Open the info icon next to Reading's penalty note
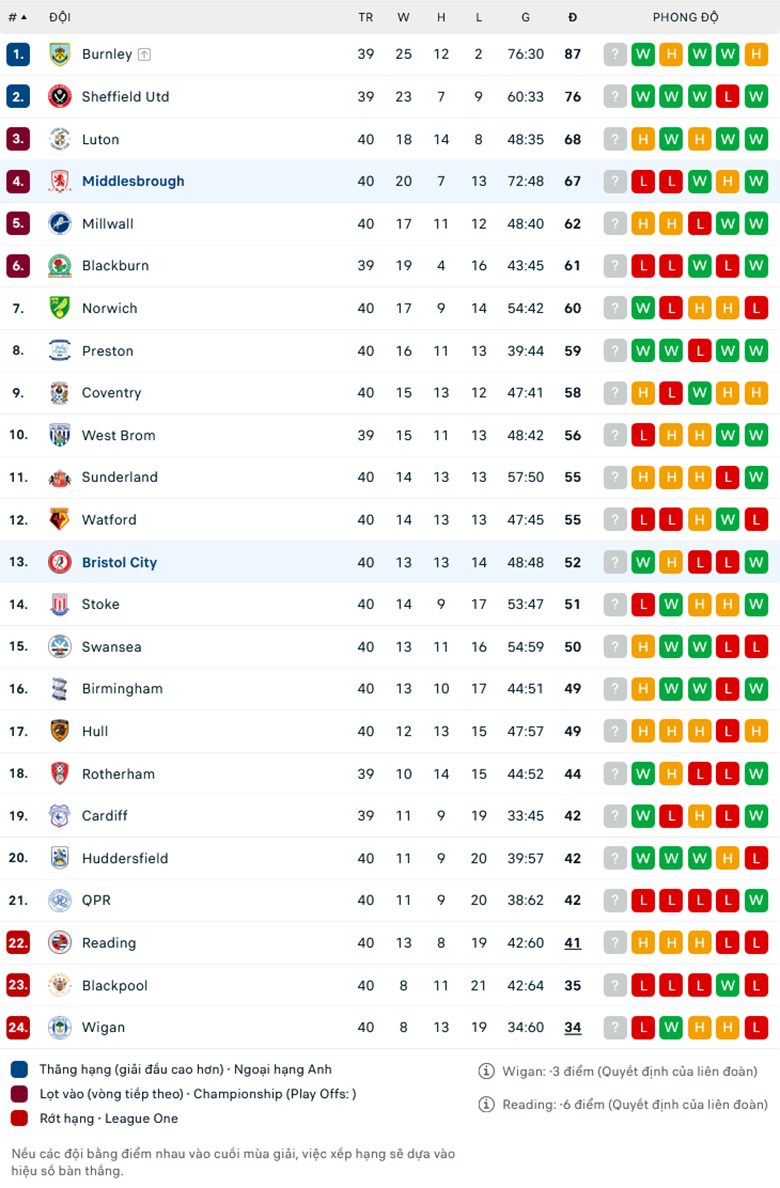 click(x=484, y=1104)
